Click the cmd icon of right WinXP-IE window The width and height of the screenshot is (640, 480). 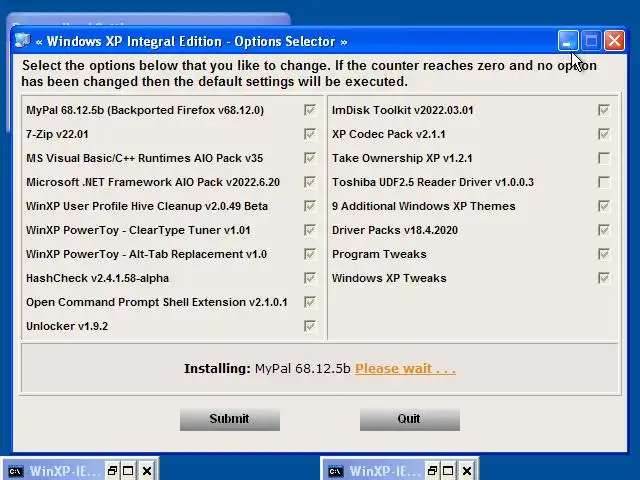336,471
